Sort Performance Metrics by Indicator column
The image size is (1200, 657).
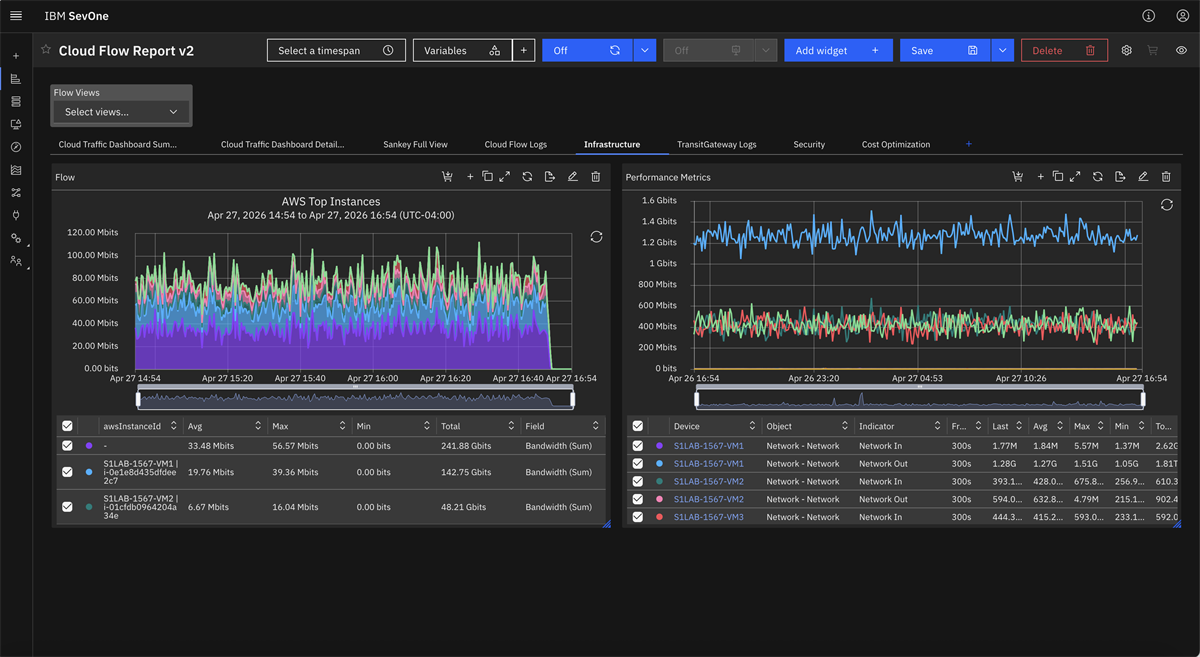pos(937,426)
